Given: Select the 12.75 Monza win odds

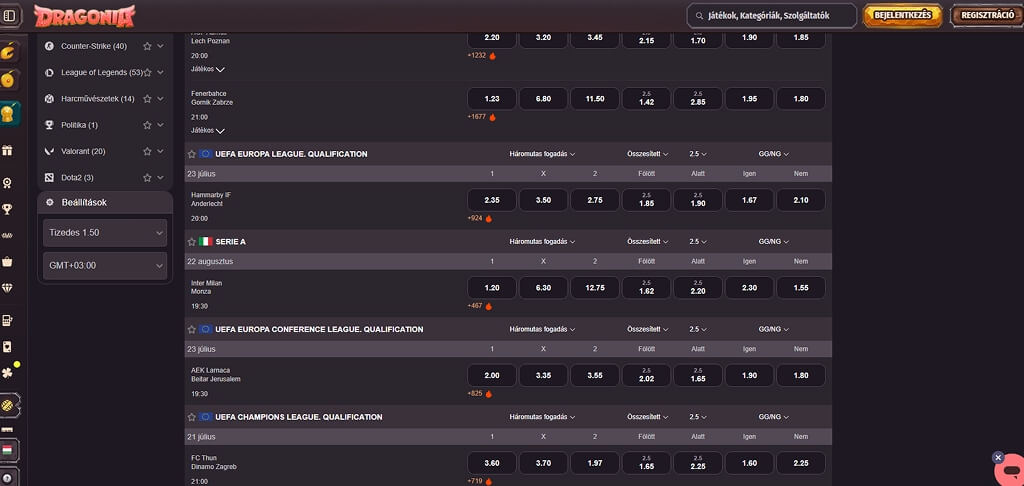Looking at the screenshot, I should tap(595, 287).
